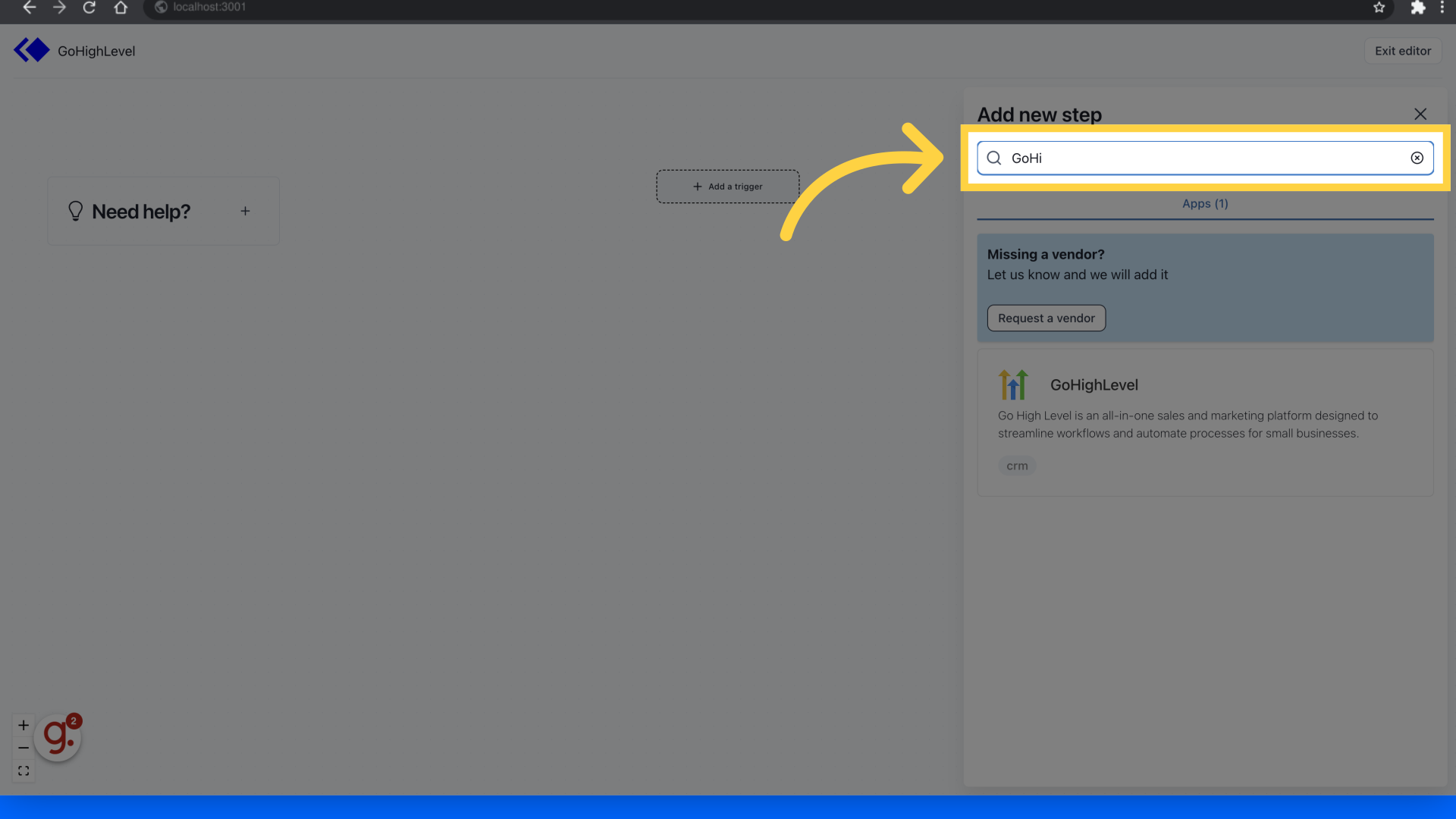Click into the GoHi search field
Viewport: 1456px width, 819px height.
click(x=1206, y=158)
